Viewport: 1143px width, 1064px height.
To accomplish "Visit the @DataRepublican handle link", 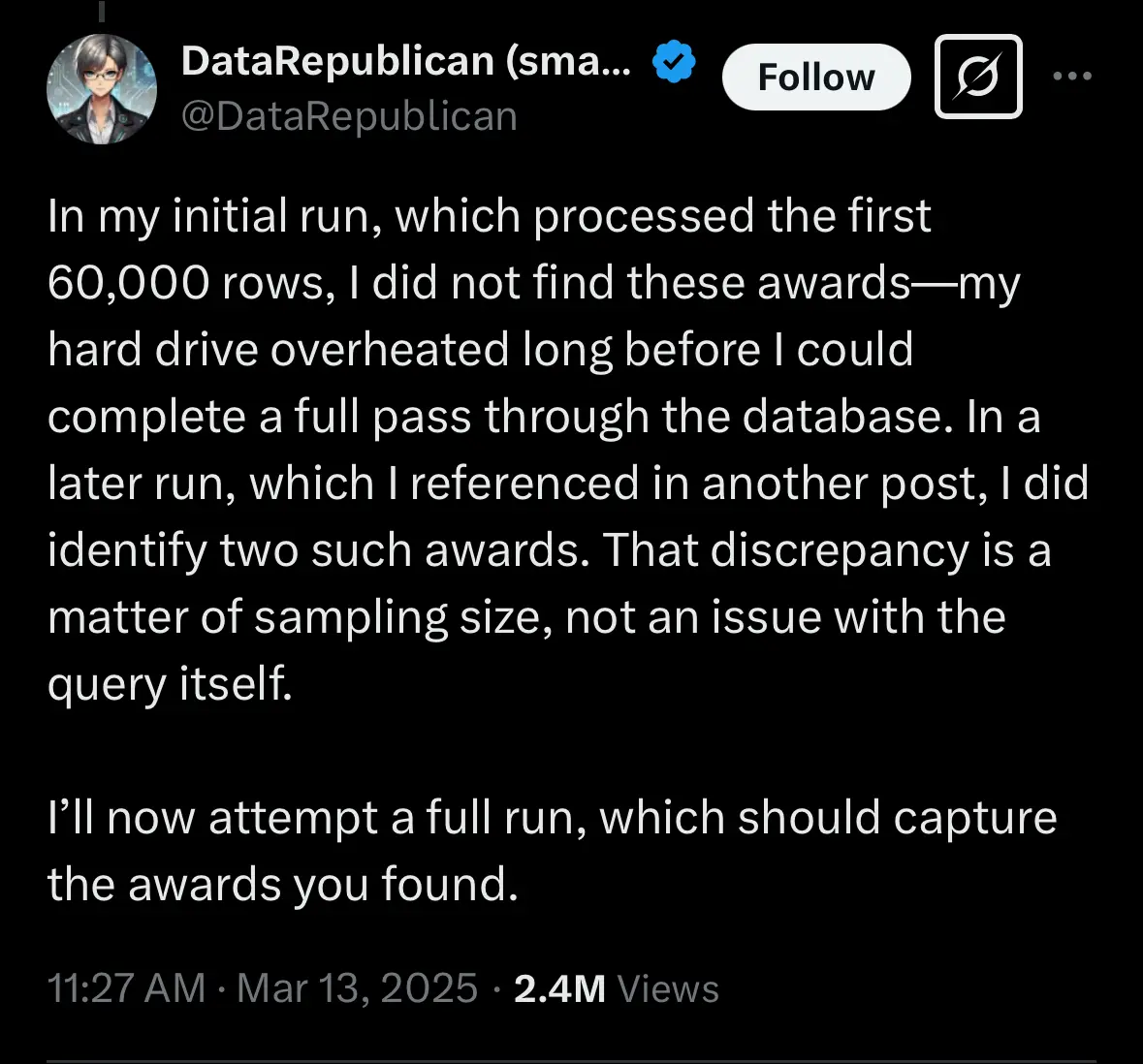I will coord(349,116).
